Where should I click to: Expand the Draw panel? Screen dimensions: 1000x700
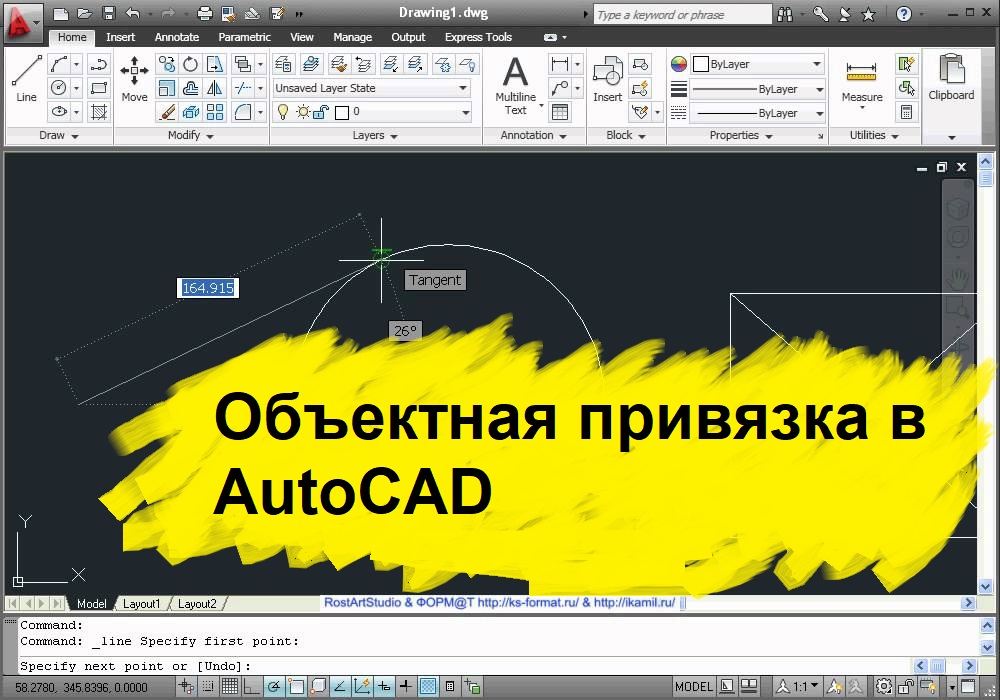coord(59,135)
